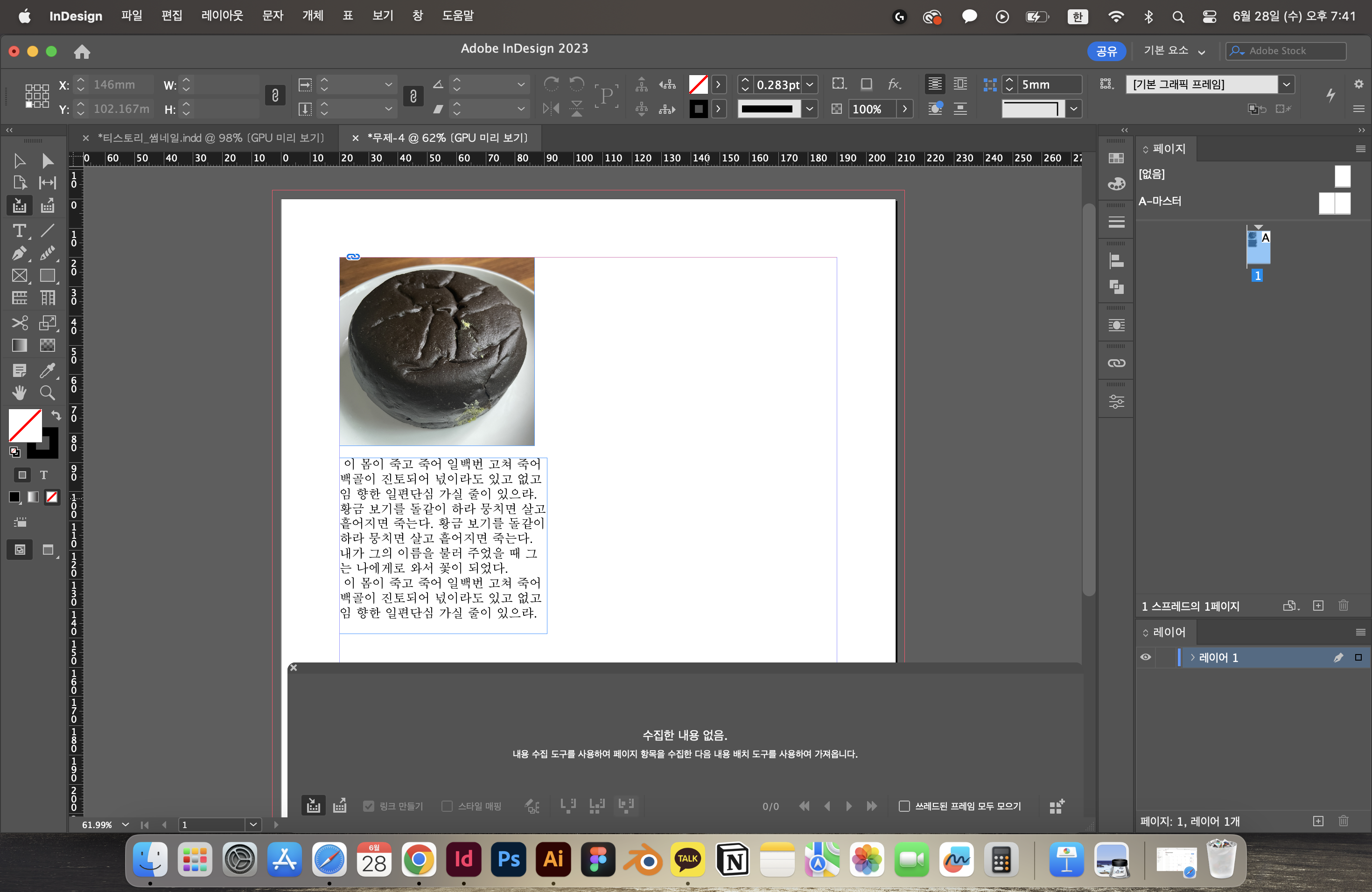Expand opacity 100% arrow
The image size is (1372, 892).
pos(904,109)
